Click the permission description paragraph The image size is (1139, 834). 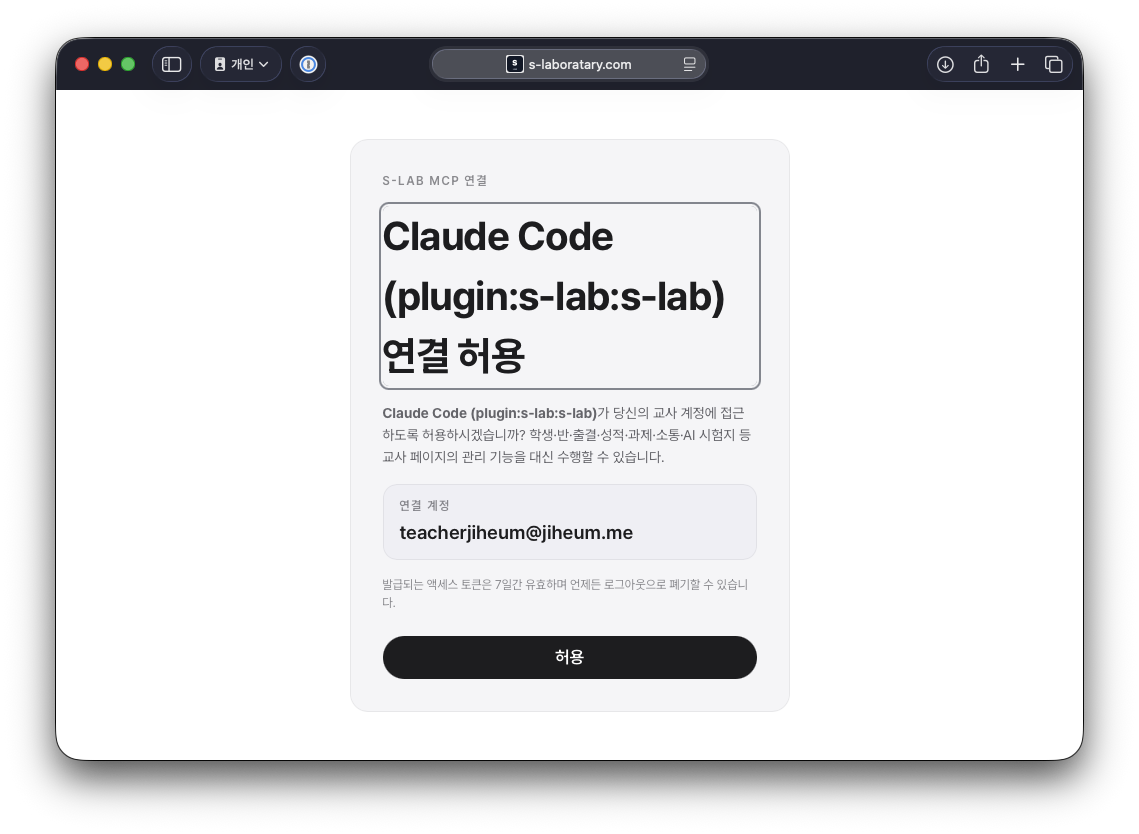click(x=567, y=434)
